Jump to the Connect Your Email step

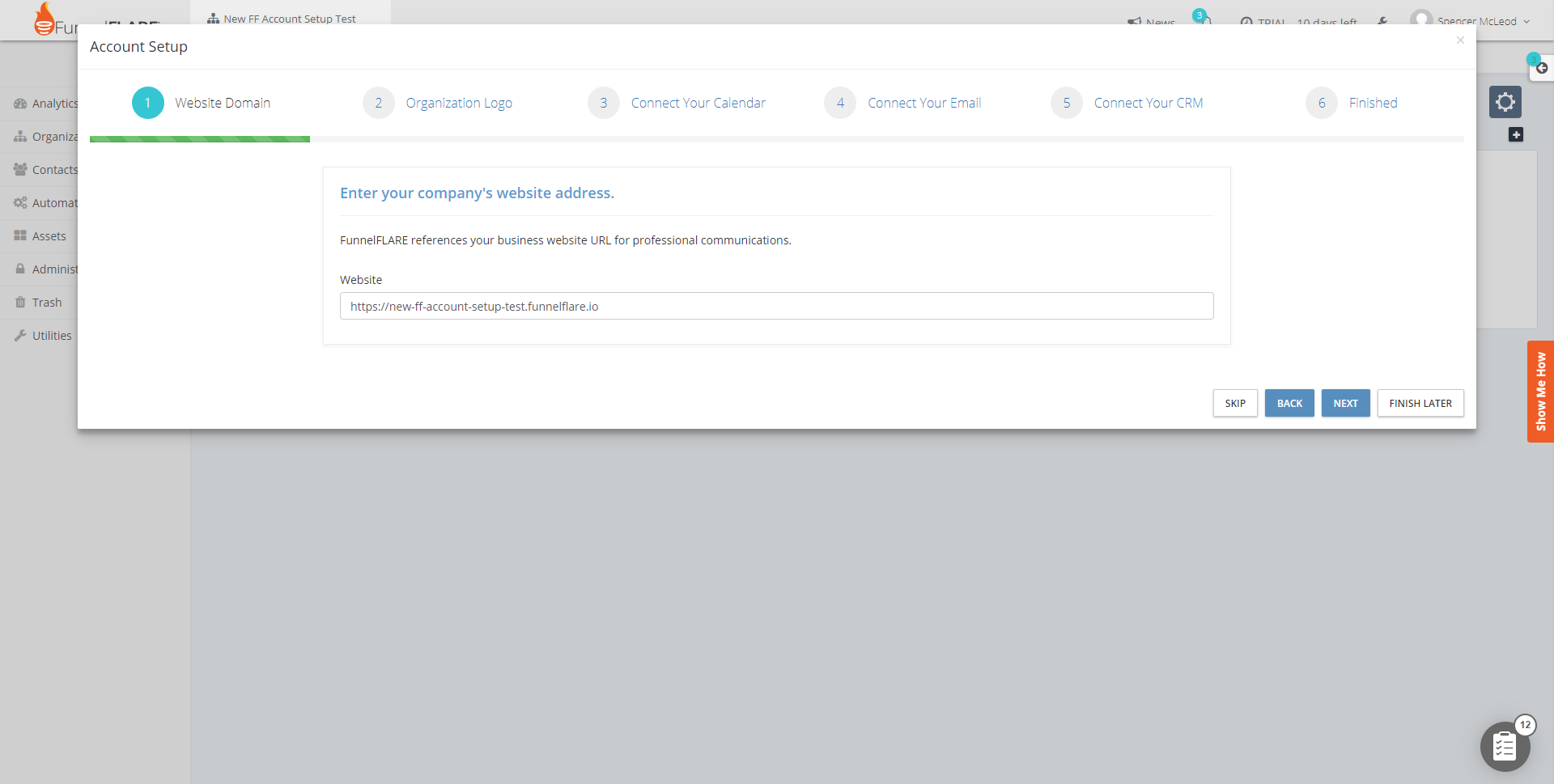pos(924,103)
